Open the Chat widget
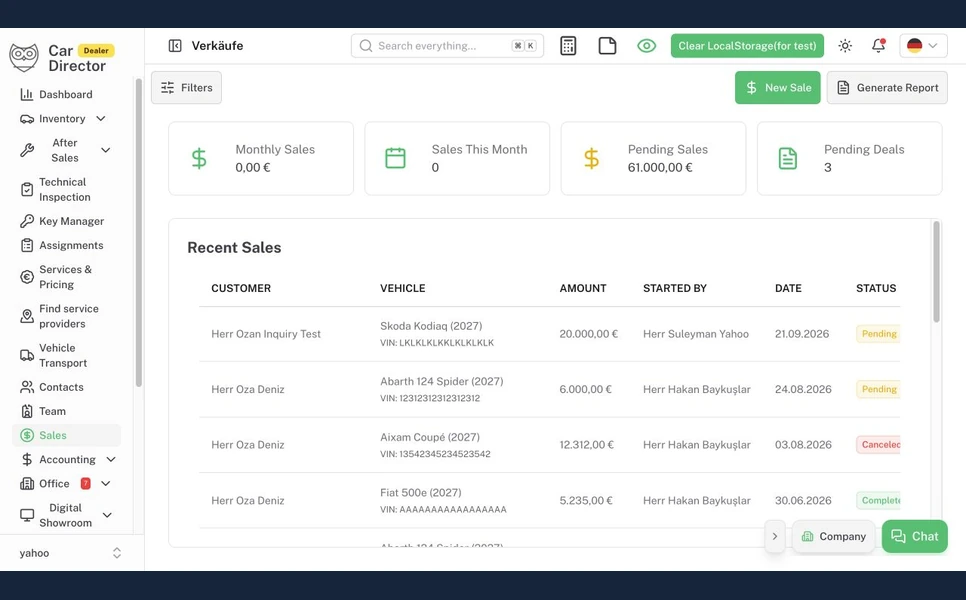 (915, 536)
